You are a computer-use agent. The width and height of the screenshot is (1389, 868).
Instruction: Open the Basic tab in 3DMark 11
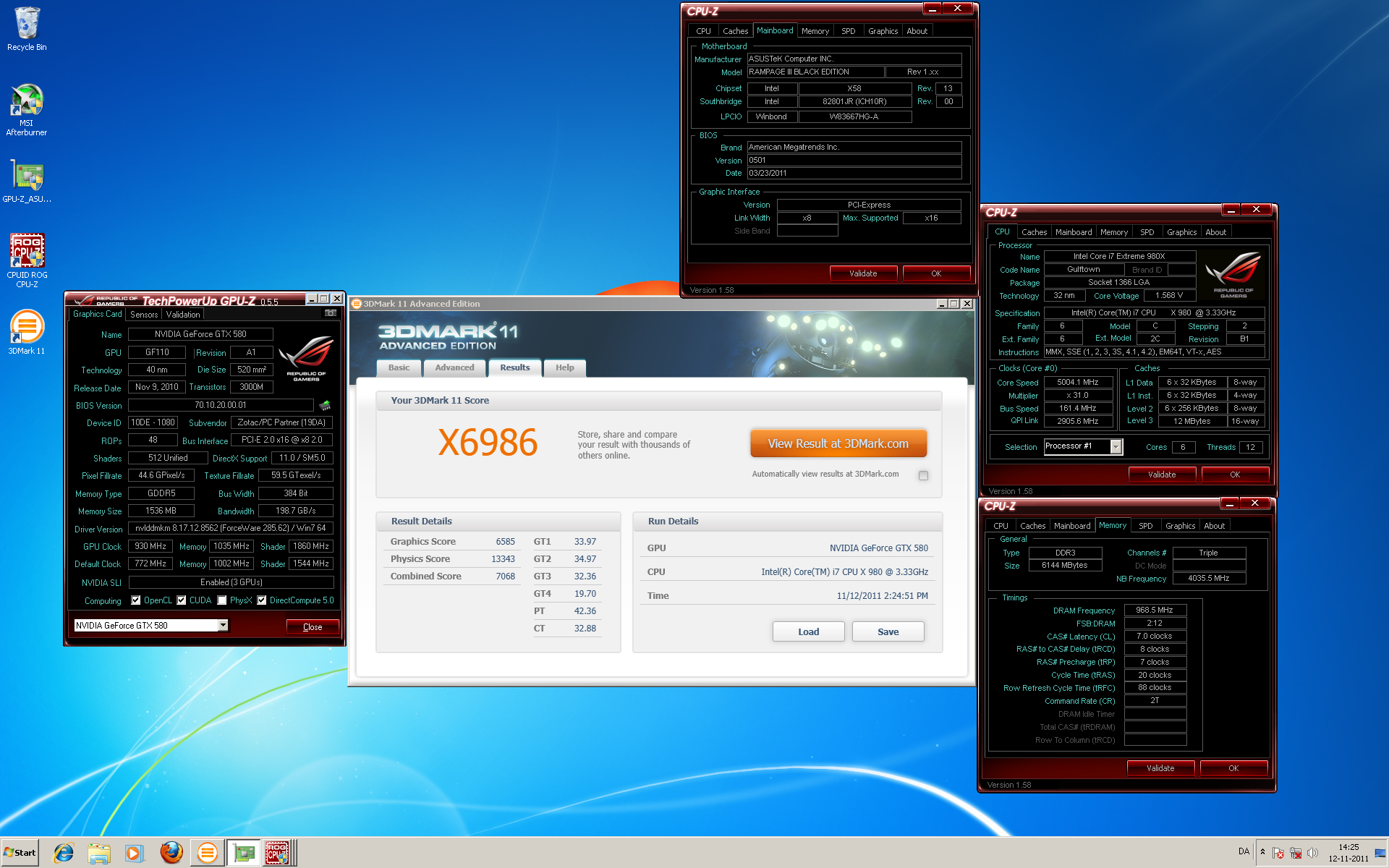point(399,368)
